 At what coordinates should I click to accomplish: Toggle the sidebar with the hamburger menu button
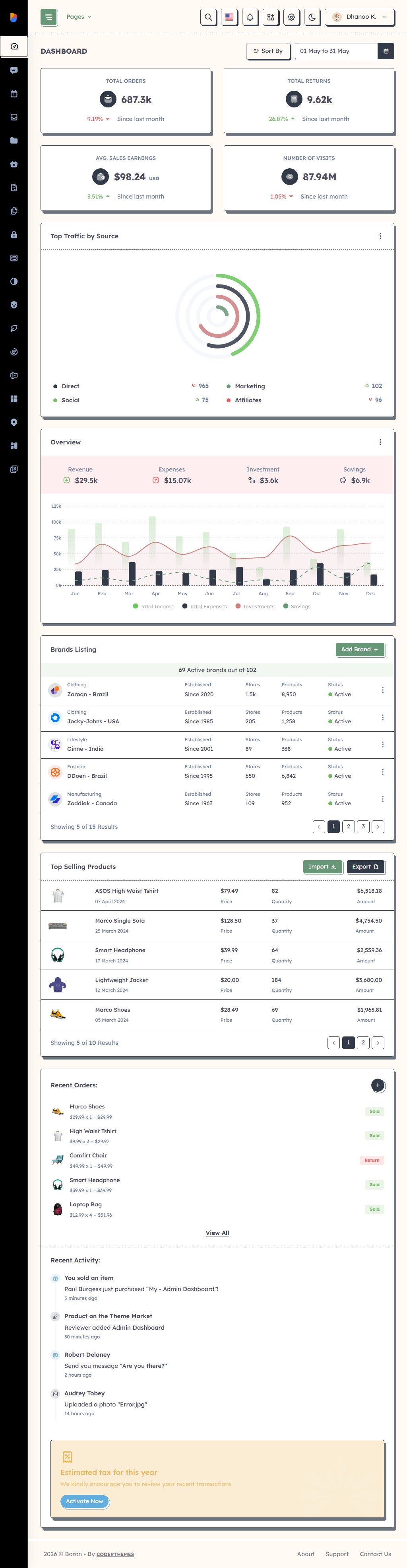(x=48, y=17)
